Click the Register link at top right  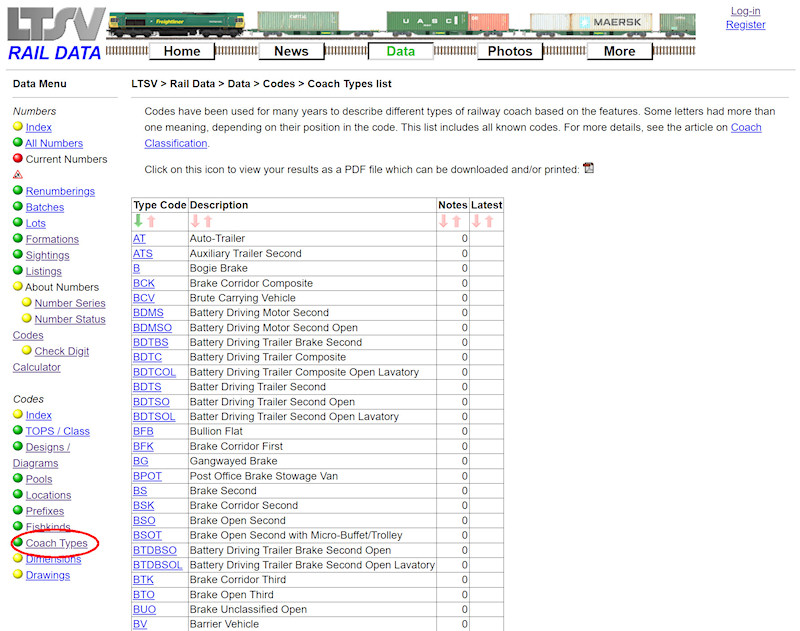click(x=745, y=24)
